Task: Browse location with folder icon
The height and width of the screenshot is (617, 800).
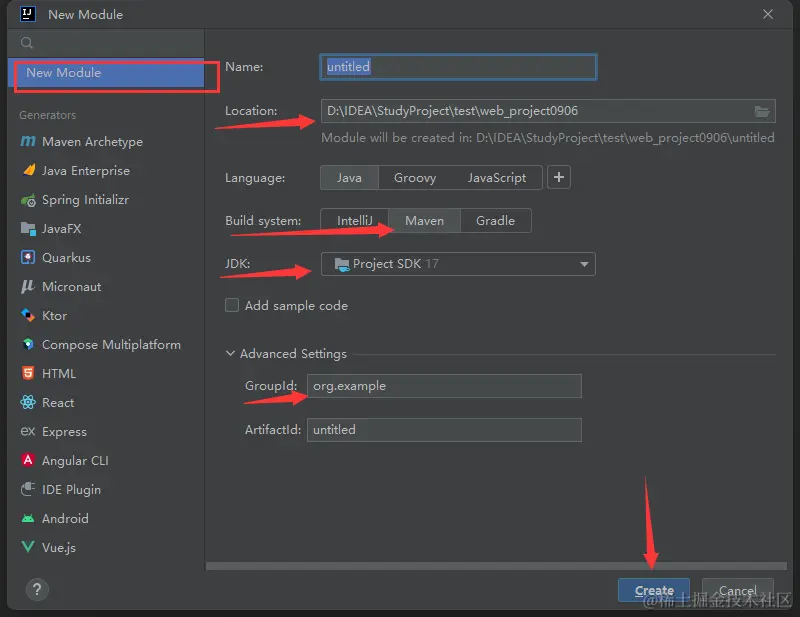Action: pos(762,111)
